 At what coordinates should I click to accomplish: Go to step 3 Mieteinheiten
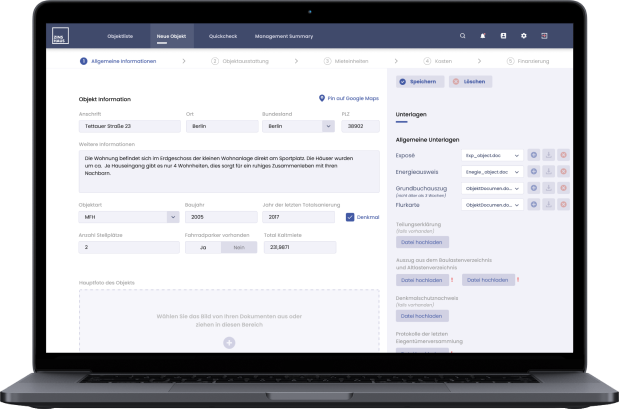pyautogui.click(x=346, y=61)
